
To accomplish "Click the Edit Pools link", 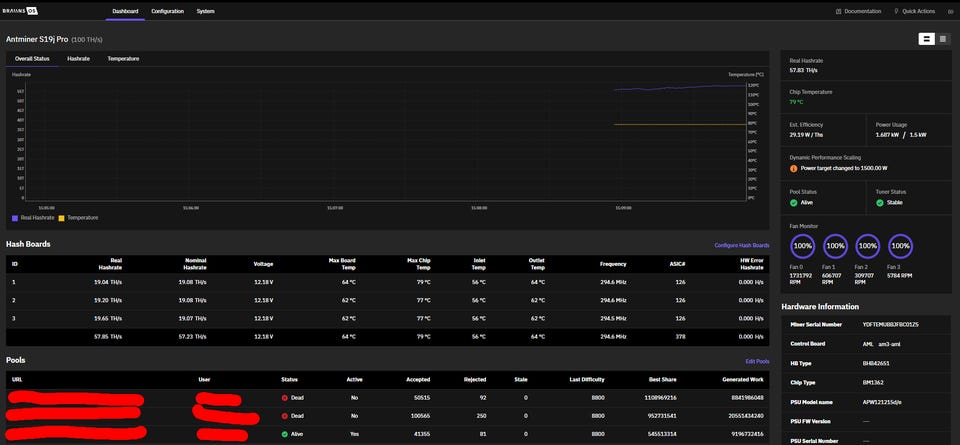I will [757, 362].
